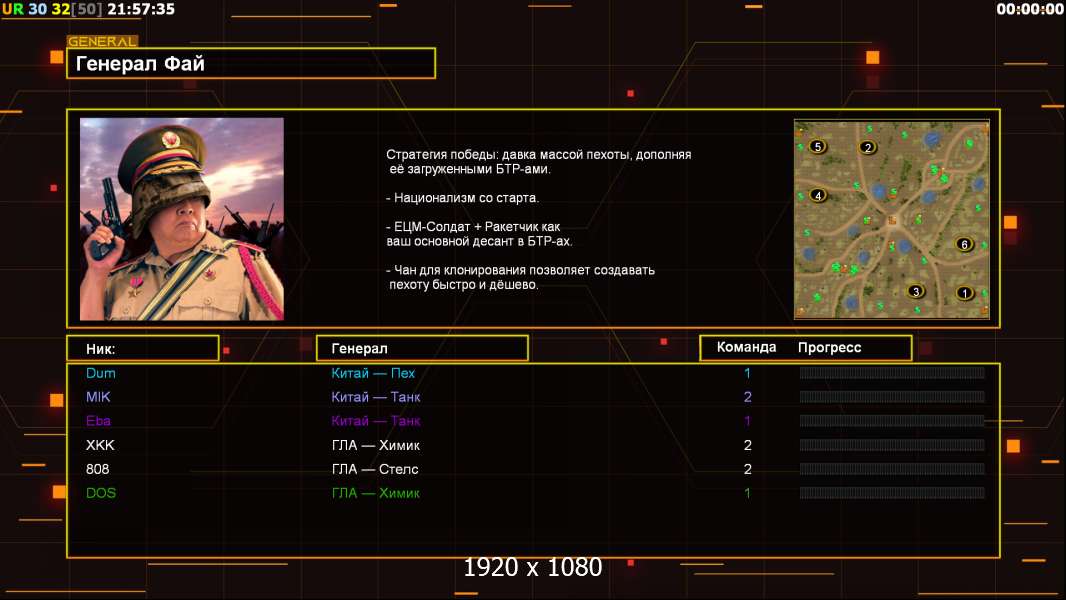Click 'Китай — Танк' general for MIK
This screenshot has height=600, width=1066.
tap(376, 397)
